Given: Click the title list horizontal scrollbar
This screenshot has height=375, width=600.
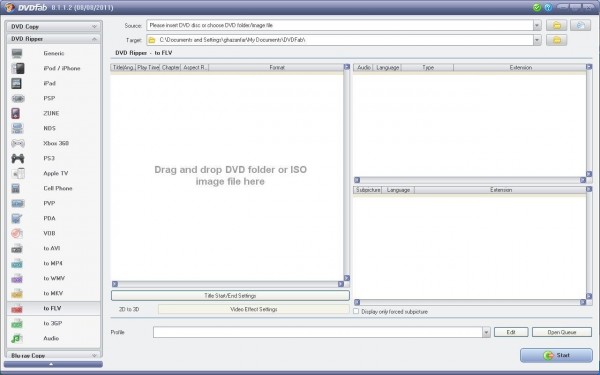Looking at the screenshot, I should (x=228, y=284).
